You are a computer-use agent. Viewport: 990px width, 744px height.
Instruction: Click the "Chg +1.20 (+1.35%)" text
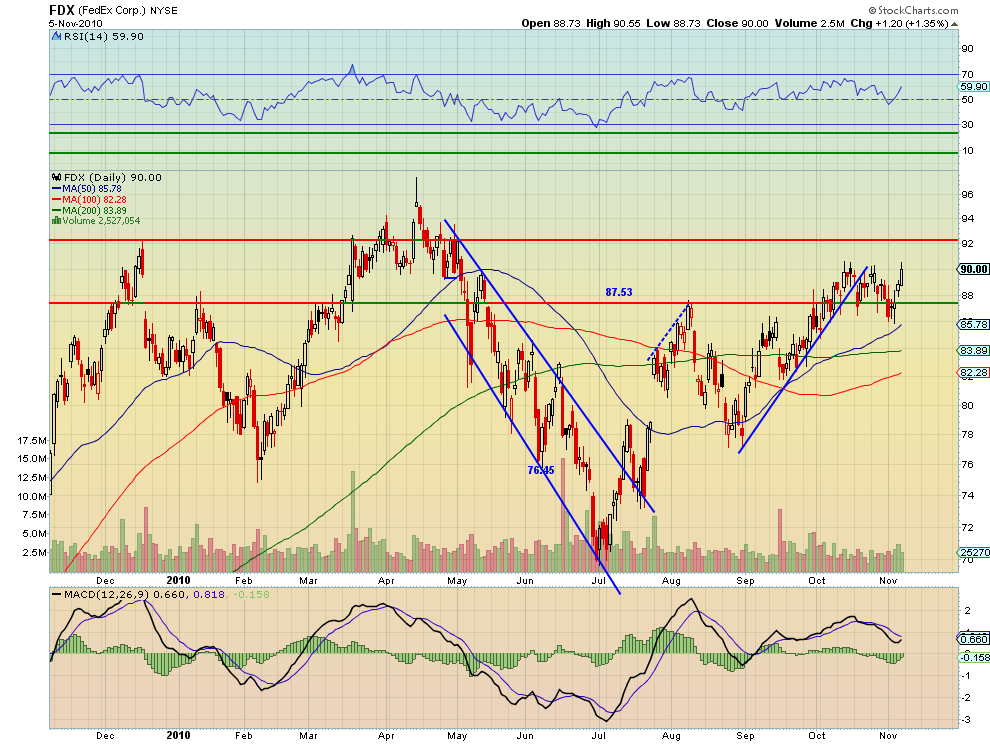coord(899,23)
